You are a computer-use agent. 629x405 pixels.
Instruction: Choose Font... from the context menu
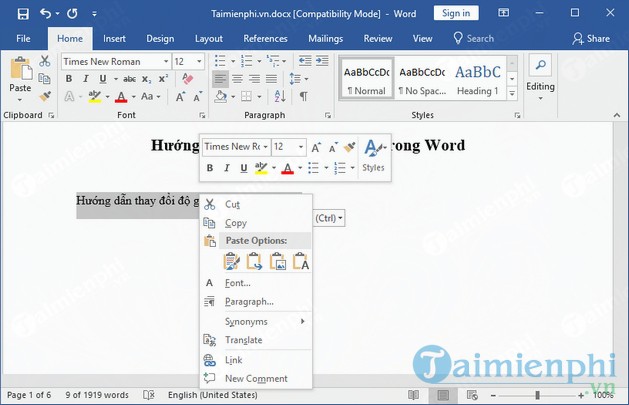(257, 283)
